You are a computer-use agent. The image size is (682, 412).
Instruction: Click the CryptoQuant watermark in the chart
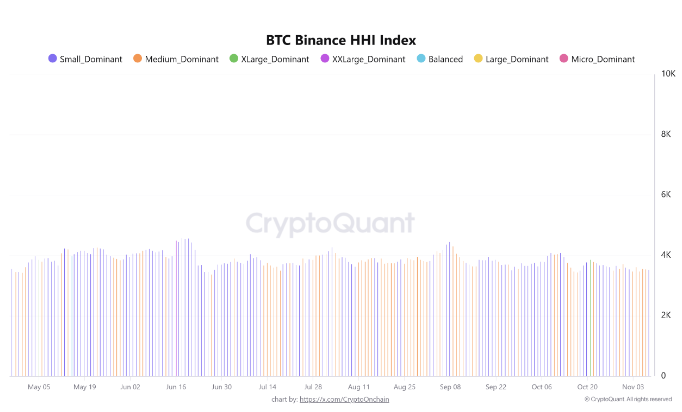click(330, 222)
